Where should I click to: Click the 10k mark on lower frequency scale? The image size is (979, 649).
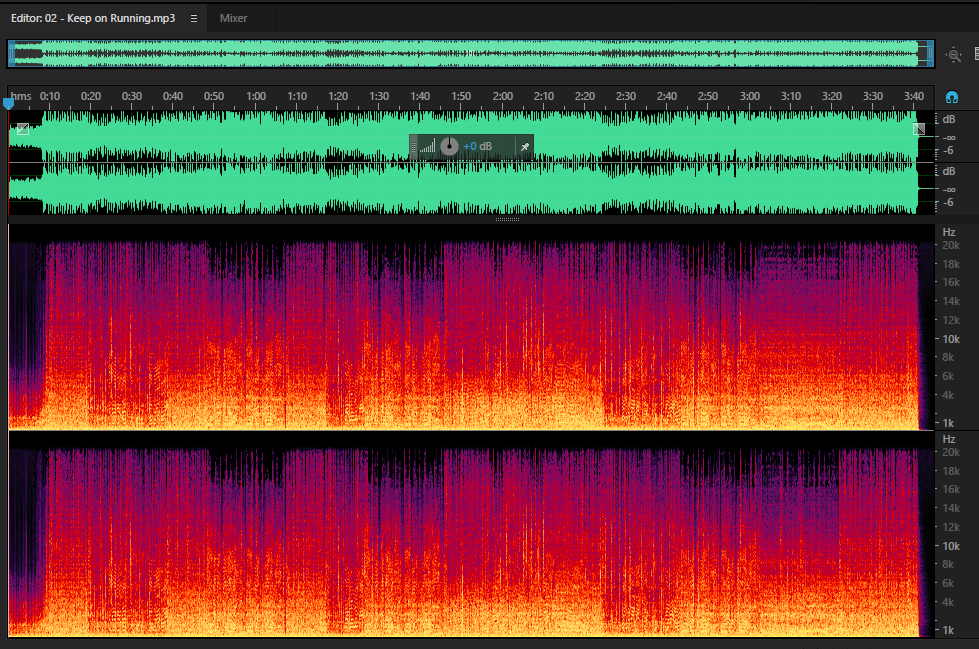coord(951,546)
